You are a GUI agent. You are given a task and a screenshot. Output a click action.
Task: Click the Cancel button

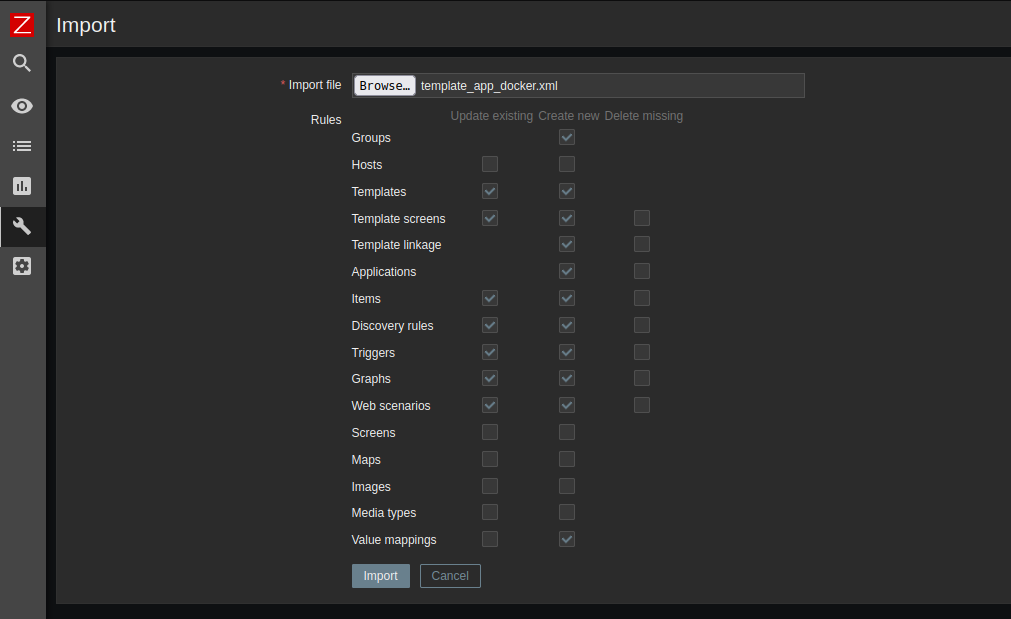point(449,575)
